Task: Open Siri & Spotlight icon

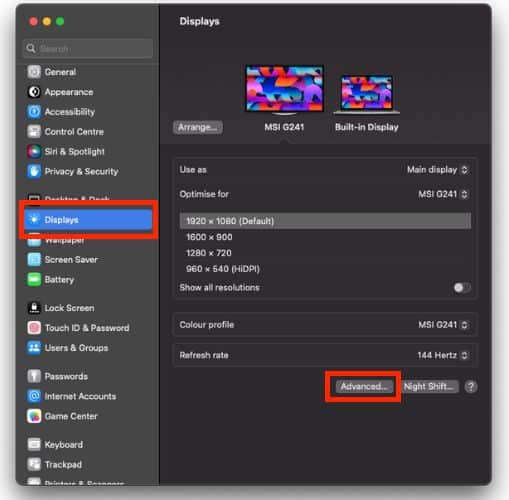Action: coord(34,151)
